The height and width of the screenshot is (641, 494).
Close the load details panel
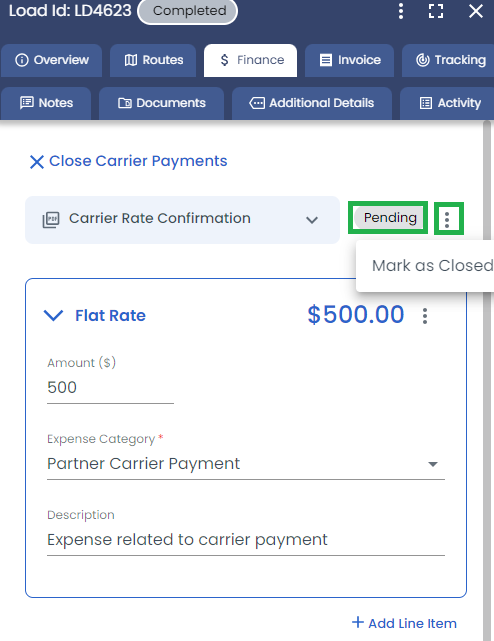point(476,11)
